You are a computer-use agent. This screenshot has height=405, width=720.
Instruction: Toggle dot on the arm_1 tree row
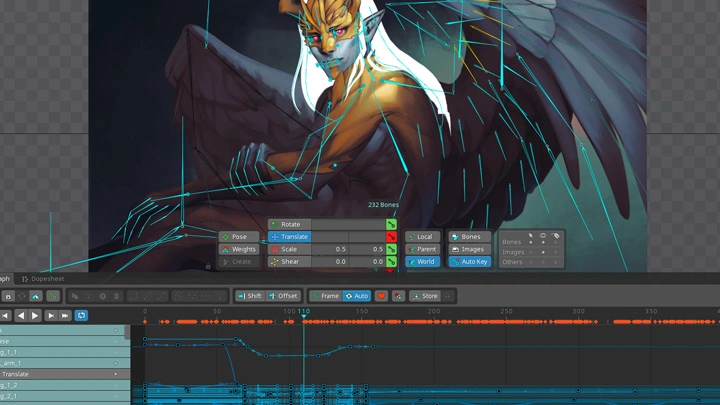point(115,363)
